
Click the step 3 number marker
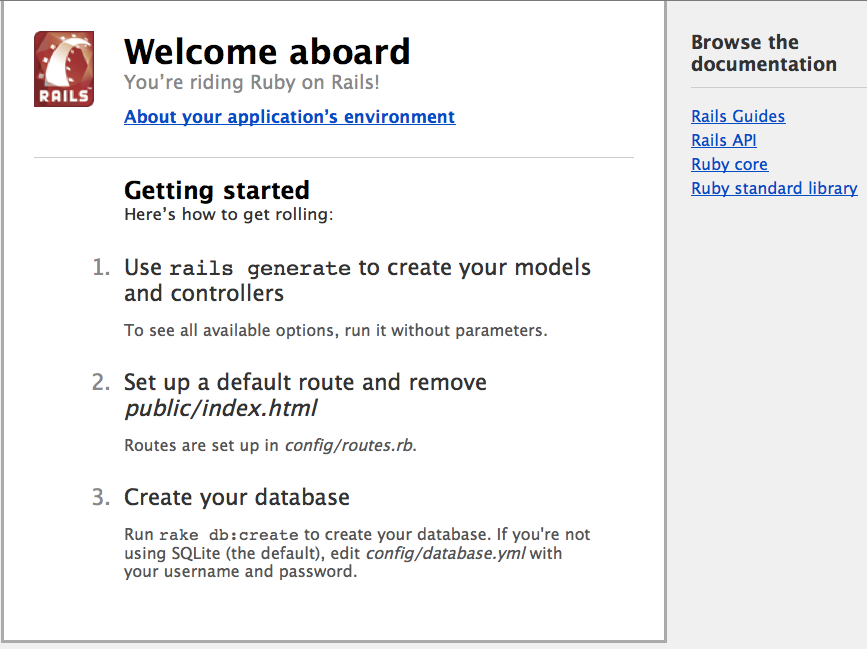point(98,495)
